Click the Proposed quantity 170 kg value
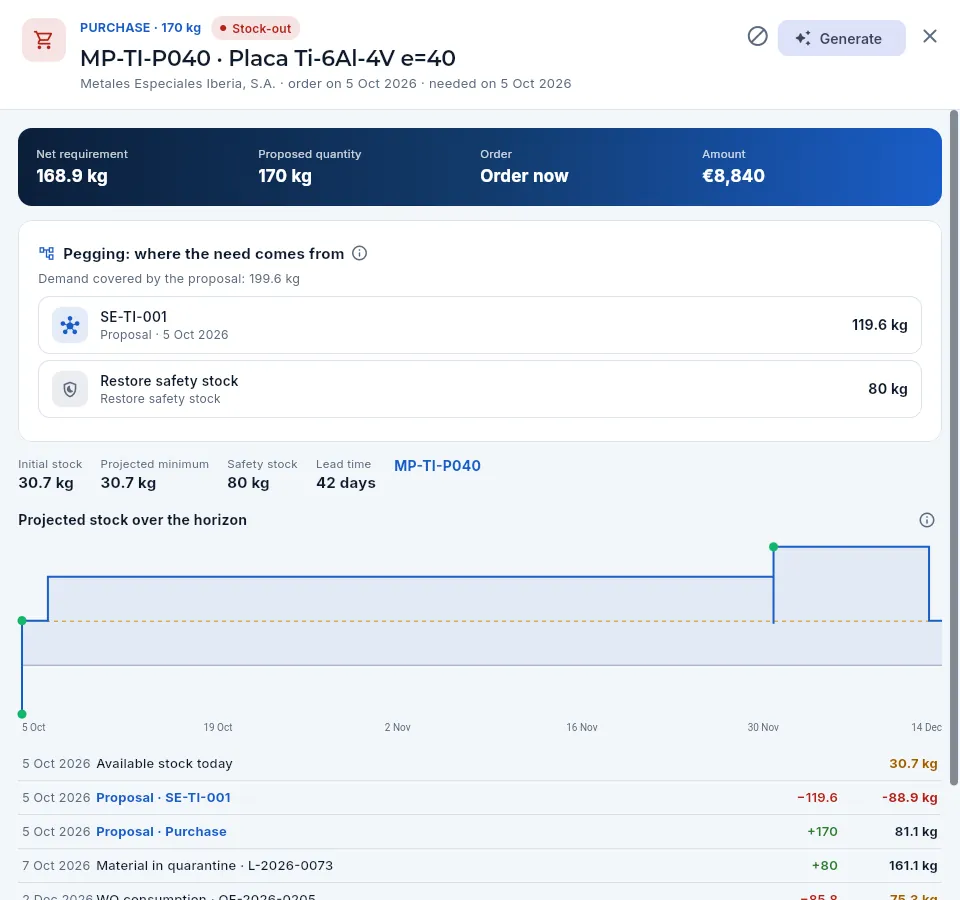960x900 pixels. click(x=285, y=176)
